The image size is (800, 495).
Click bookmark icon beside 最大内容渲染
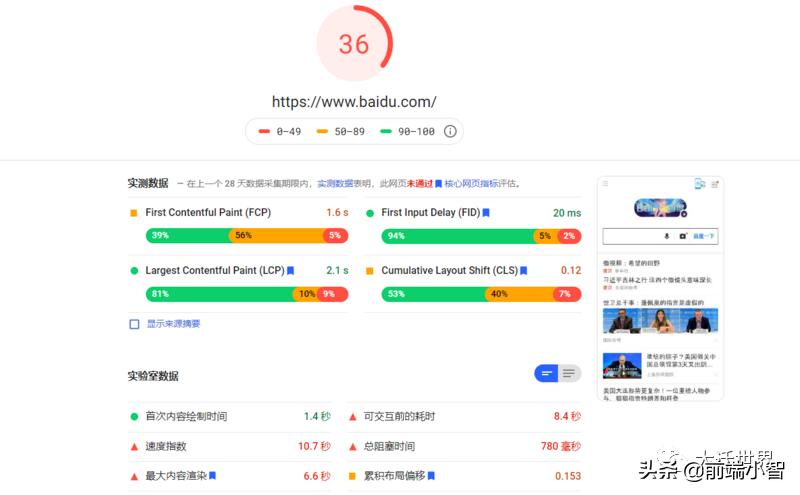[213, 476]
